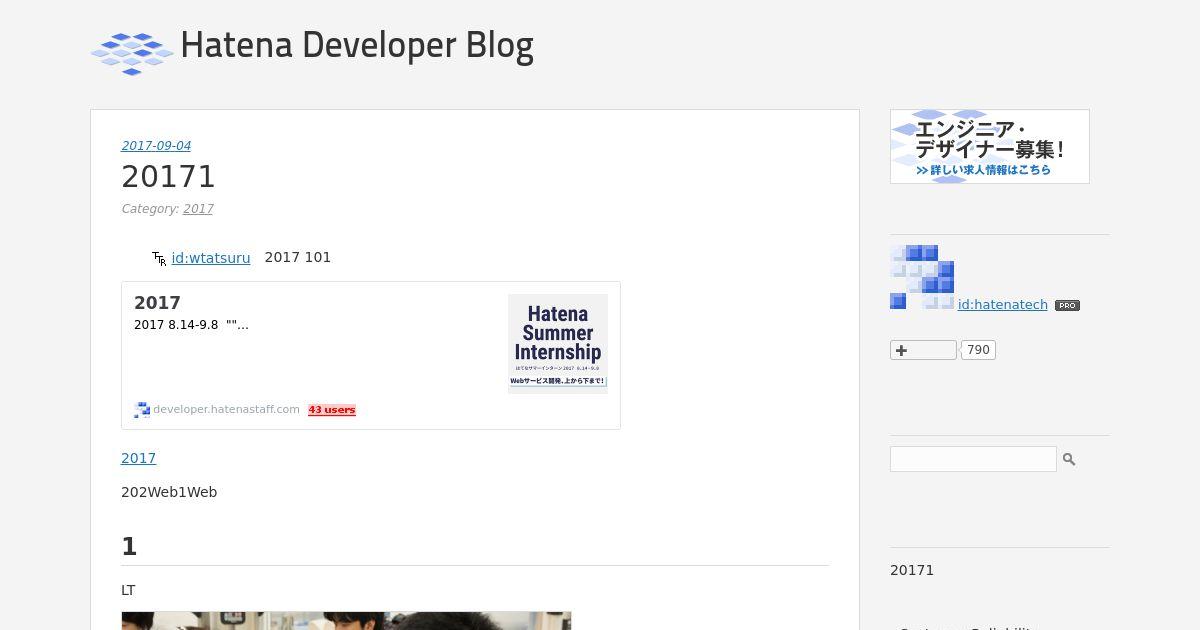Click the developer.hatenastaff.com favicon icon
Screen dimensions: 1200x630
(142, 410)
